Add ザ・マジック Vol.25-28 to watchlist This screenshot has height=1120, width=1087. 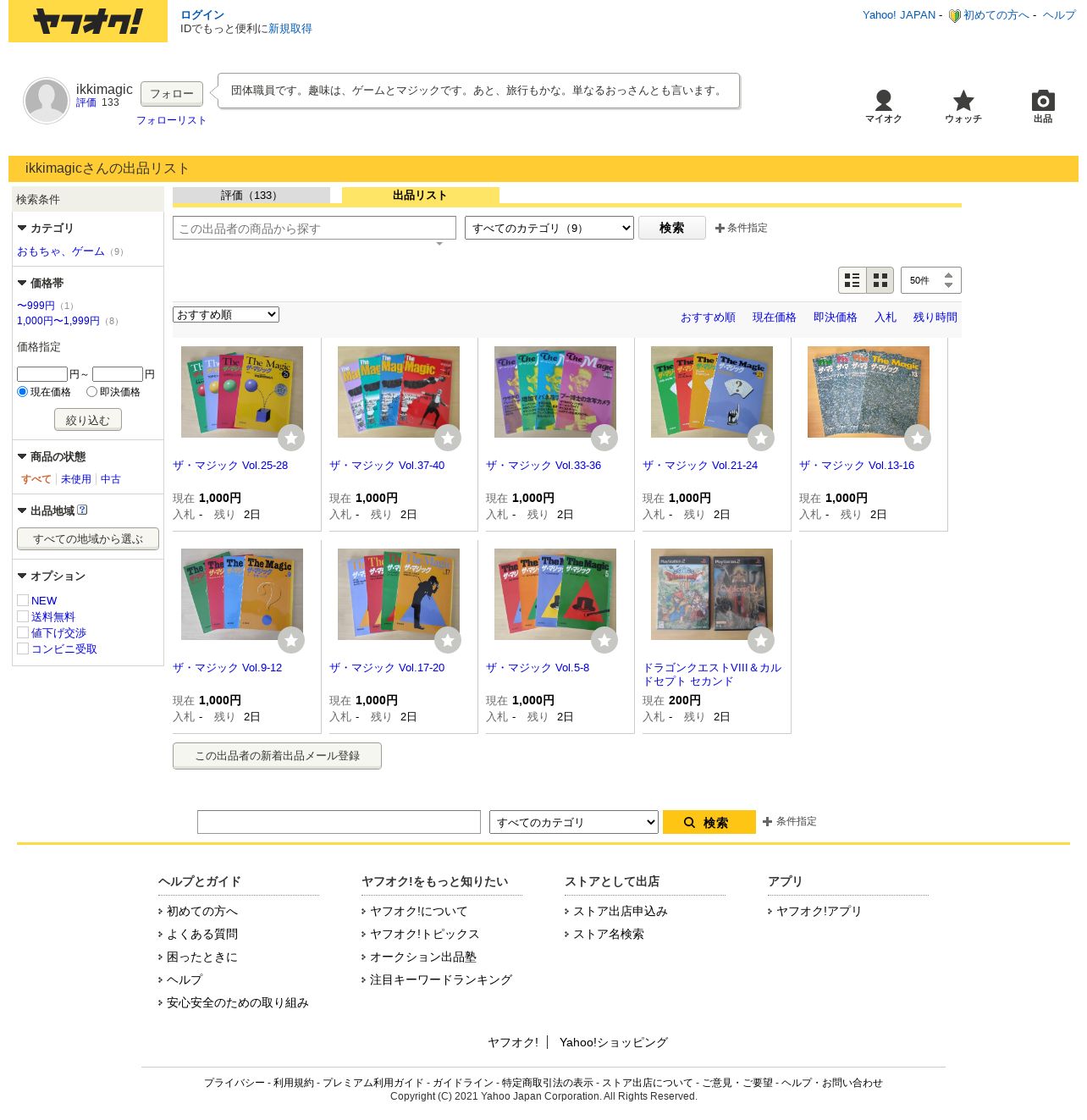click(x=291, y=438)
